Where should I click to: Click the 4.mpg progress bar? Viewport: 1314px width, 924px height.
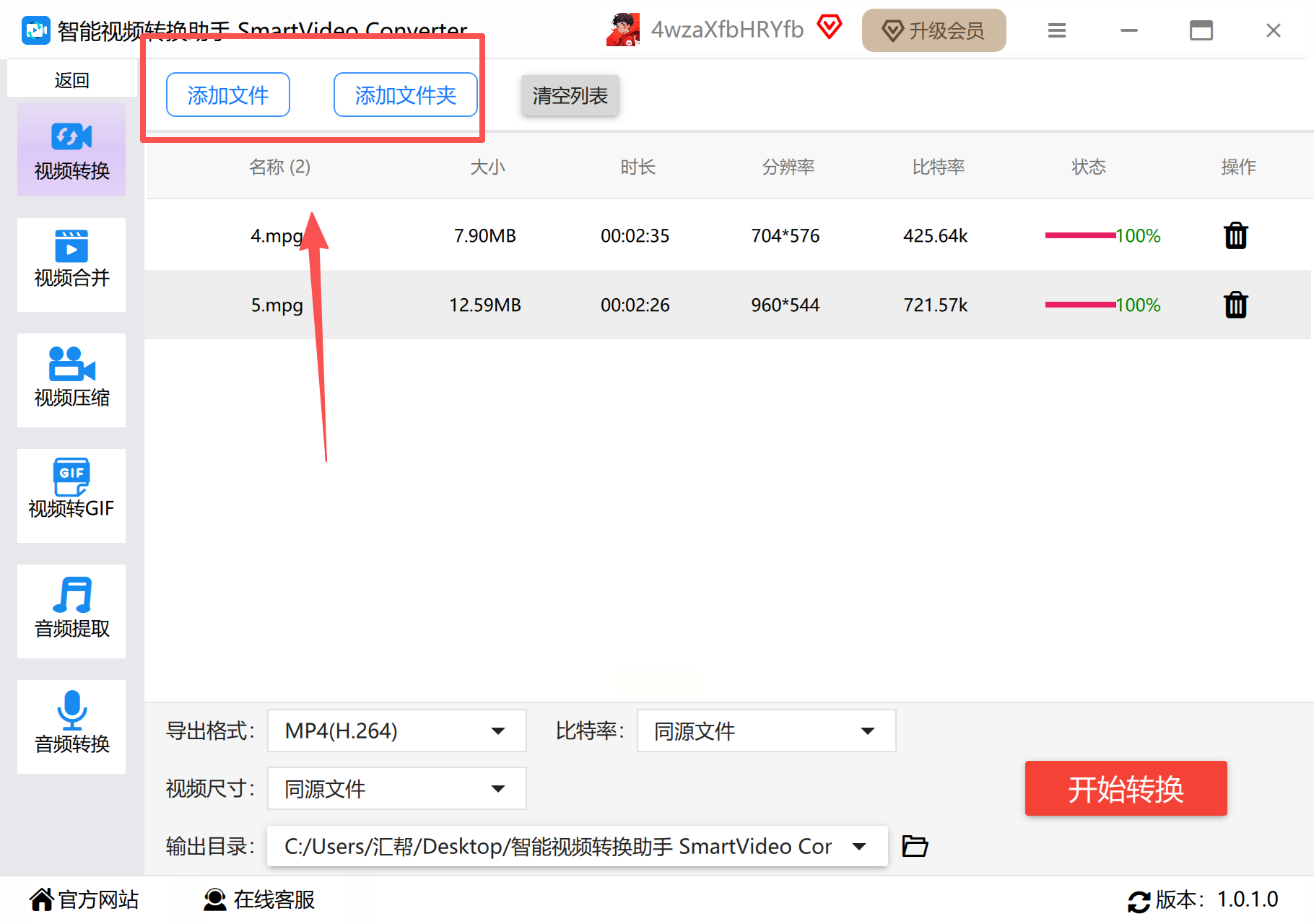[x=1080, y=235]
